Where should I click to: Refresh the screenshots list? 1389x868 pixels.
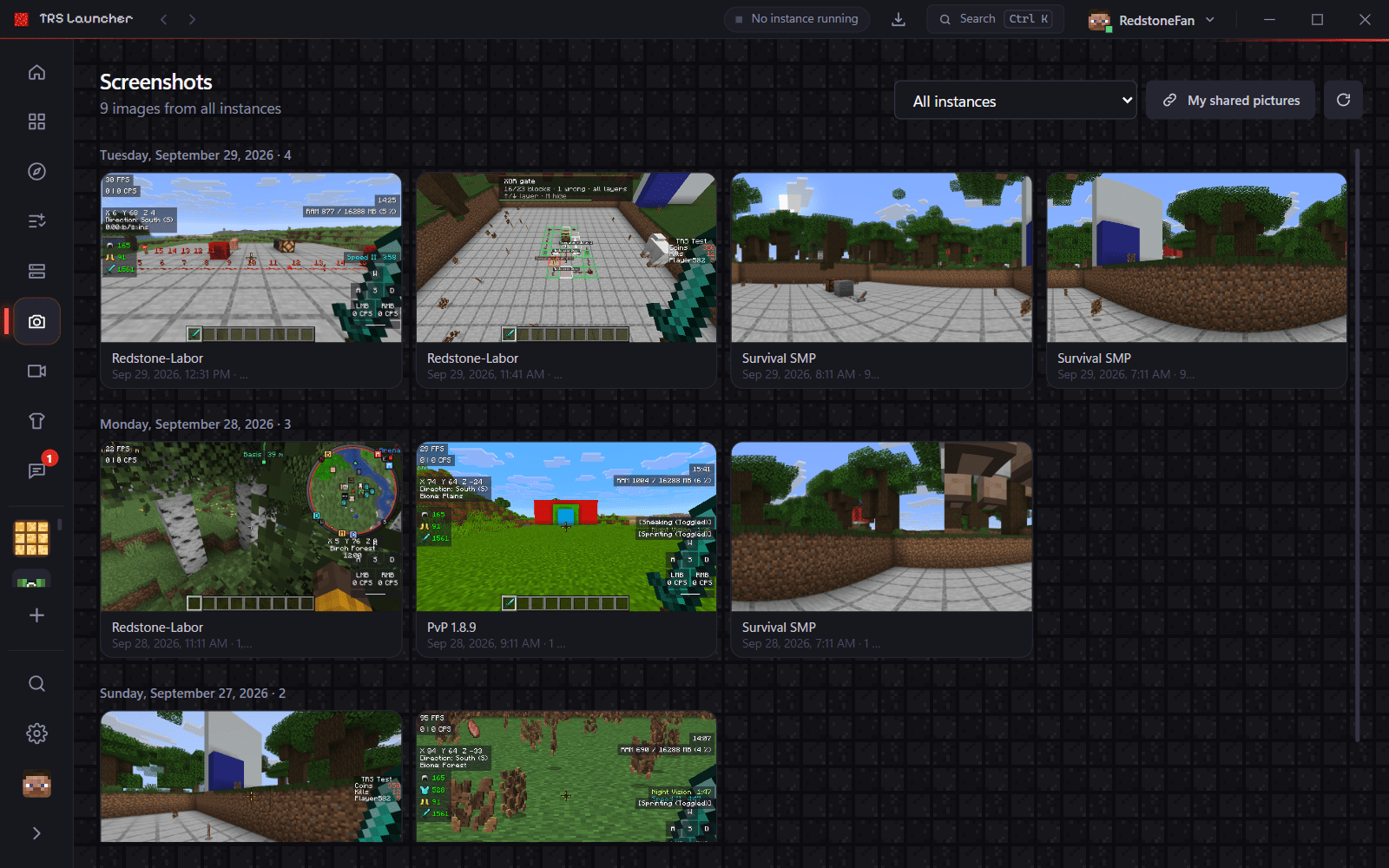pyautogui.click(x=1343, y=101)
